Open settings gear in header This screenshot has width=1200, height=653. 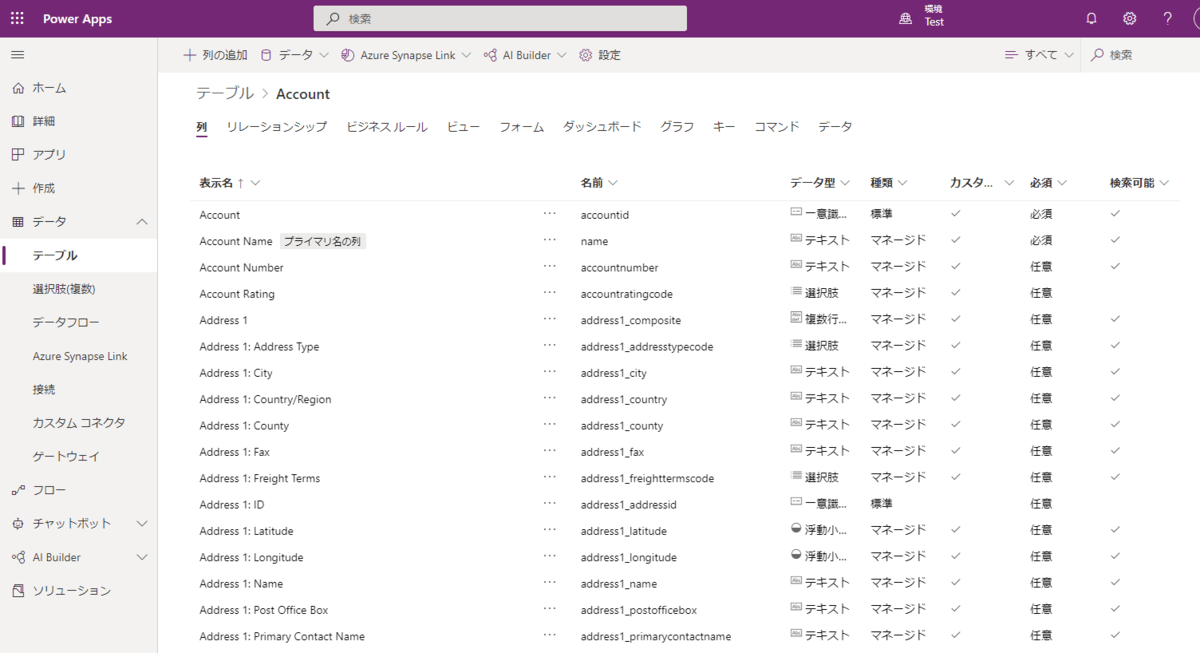pyautogui.click(x=1130, y=19)
